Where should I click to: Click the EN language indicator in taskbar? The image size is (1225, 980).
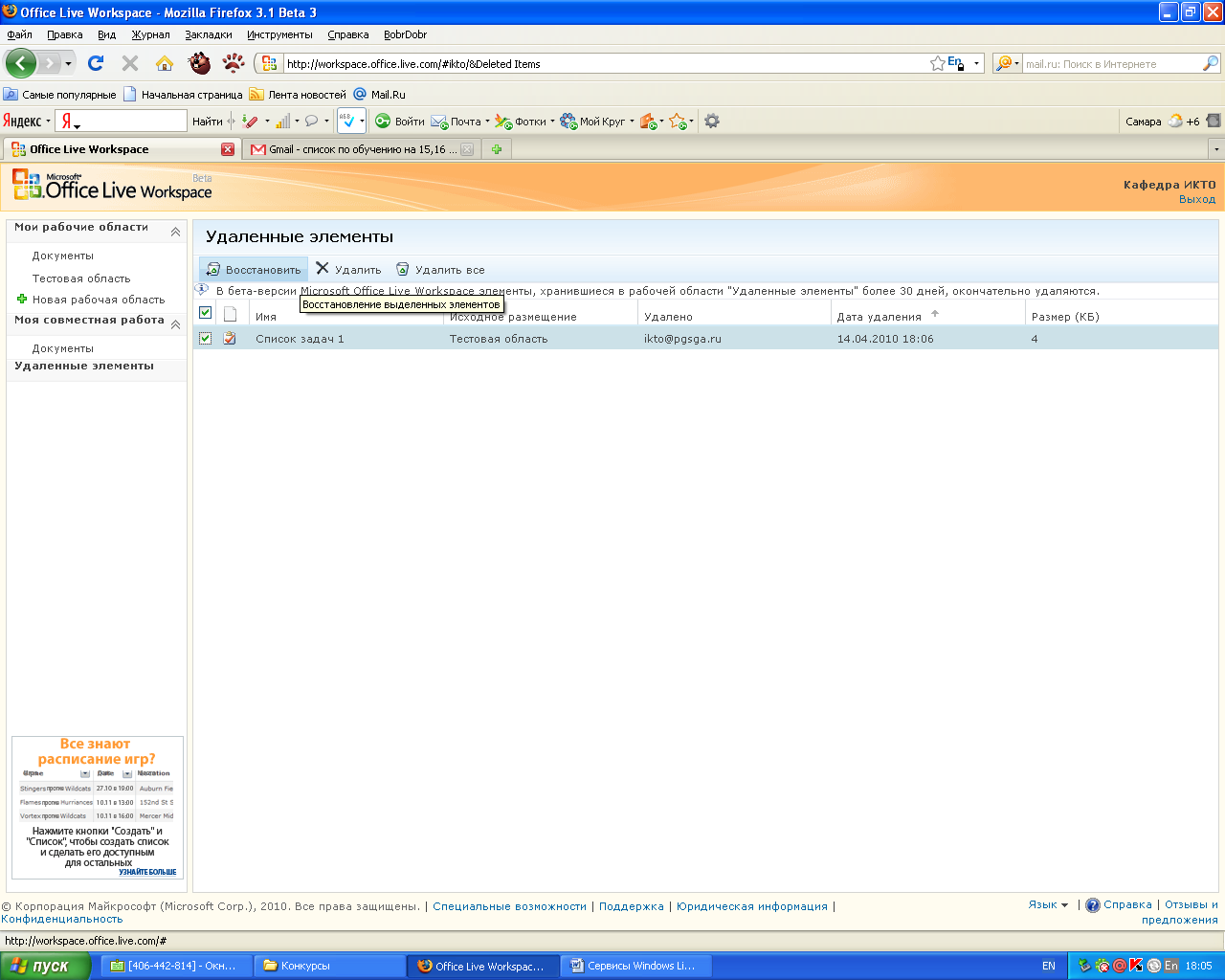tap(1049, 966)
